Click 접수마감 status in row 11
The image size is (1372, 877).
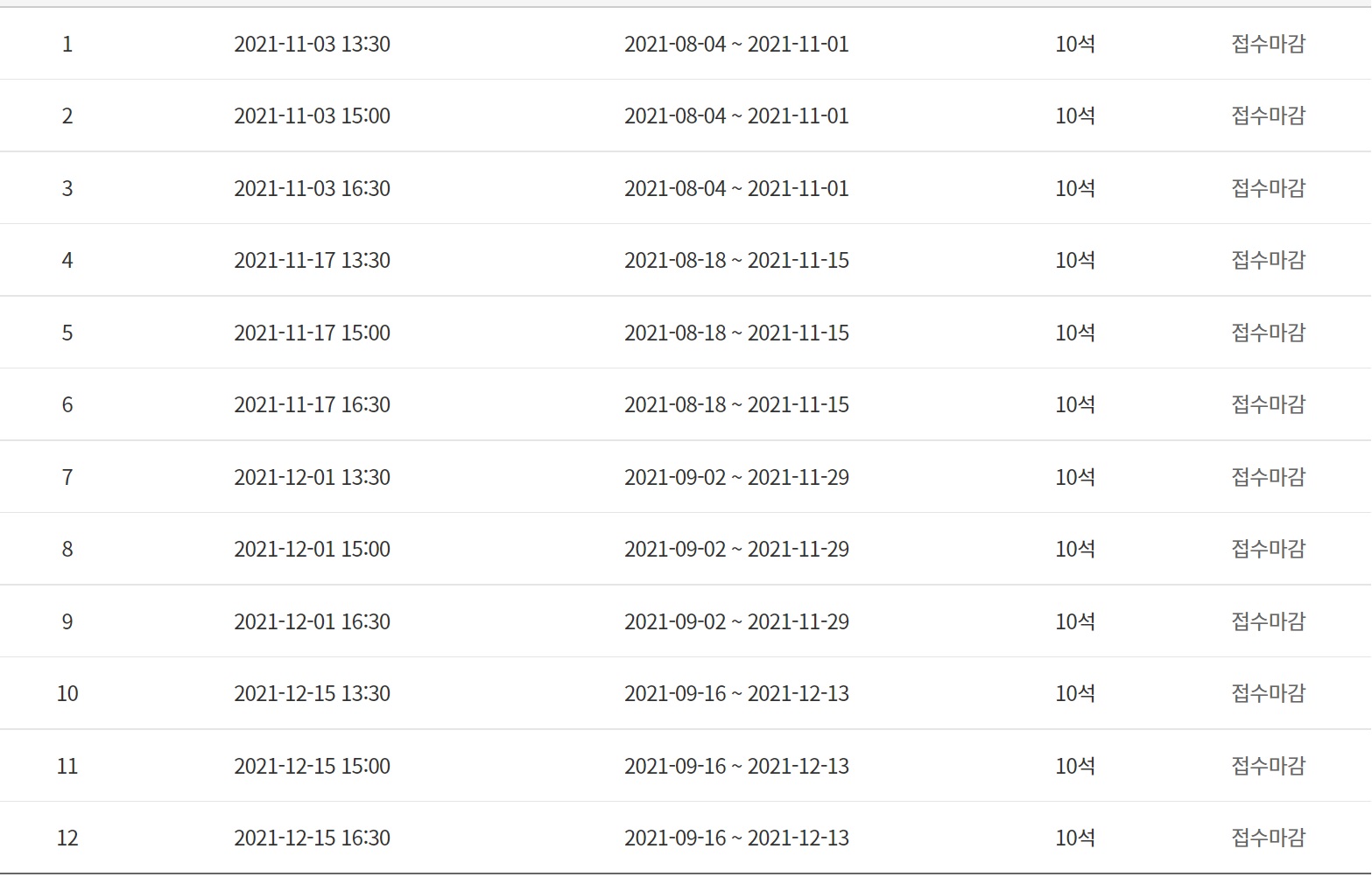[x=1268, y=766]
